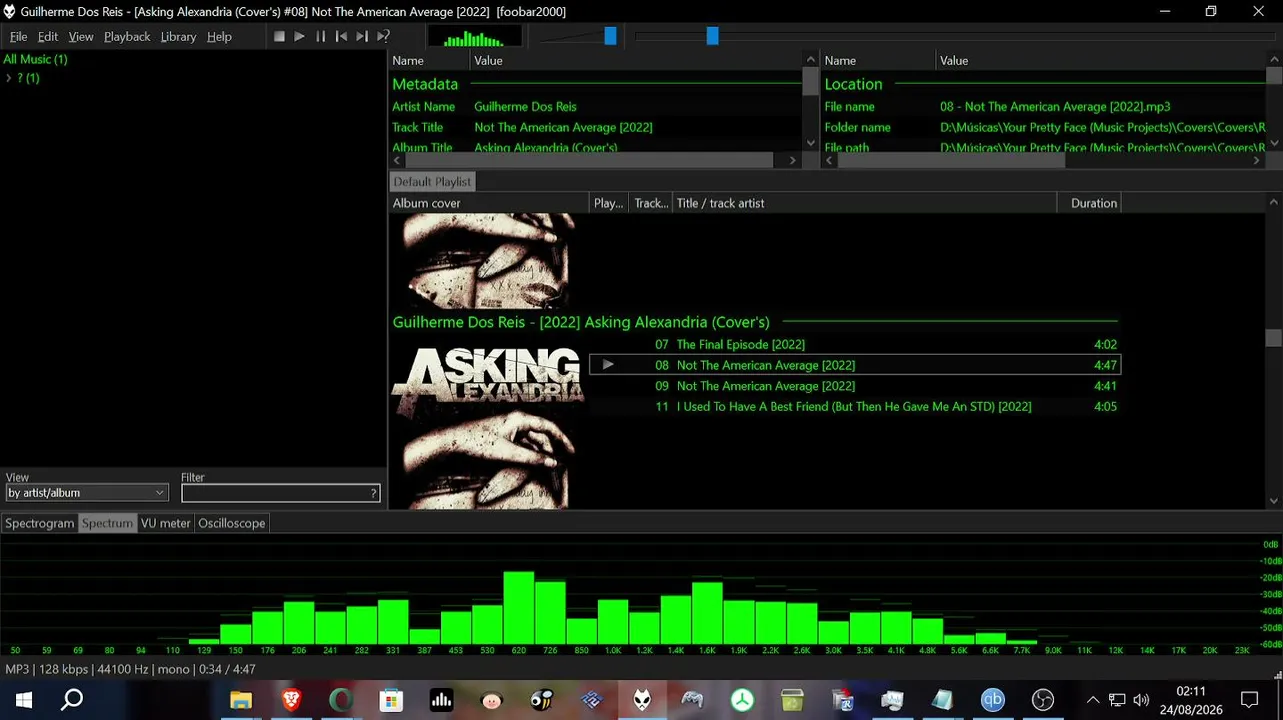Show hidden system tray icons
This screenshot has height=720, width=1283.
pyautogui.click(x=1092, y=700)
